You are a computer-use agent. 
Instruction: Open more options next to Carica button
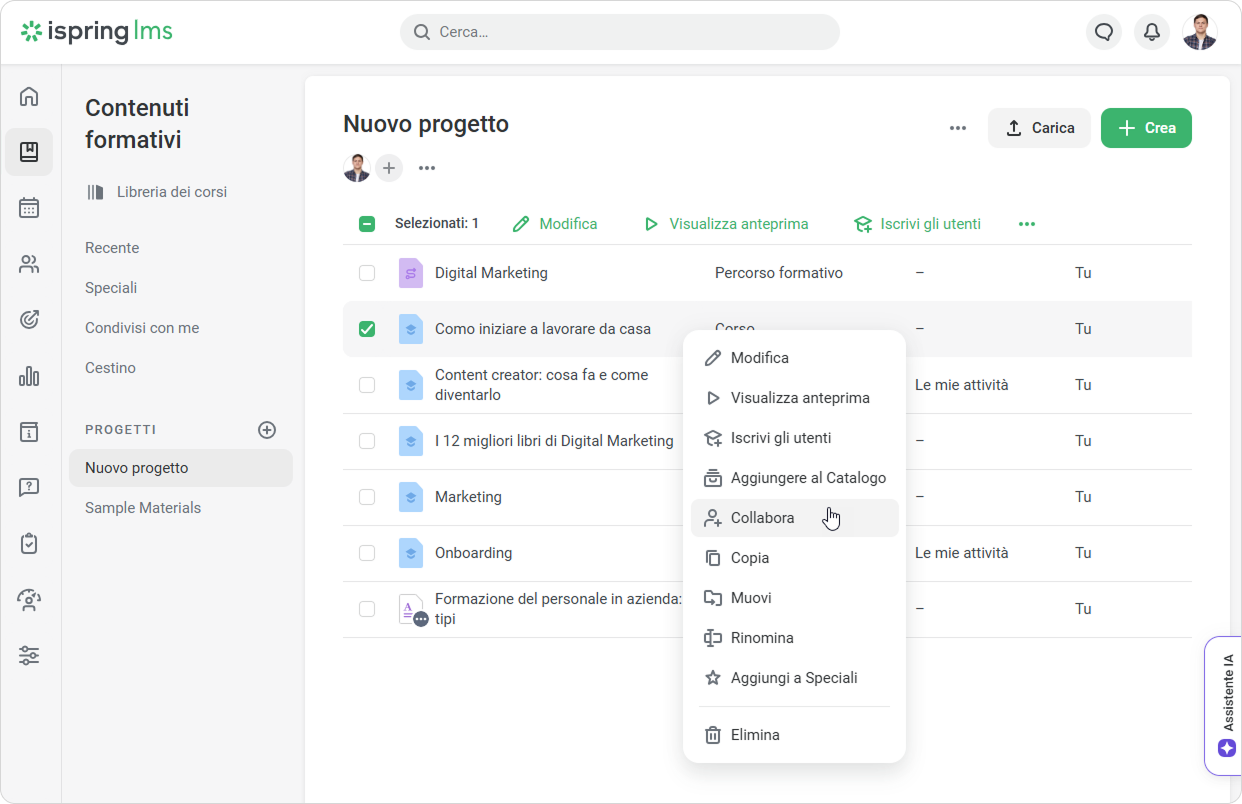click(x=958, y=128)
